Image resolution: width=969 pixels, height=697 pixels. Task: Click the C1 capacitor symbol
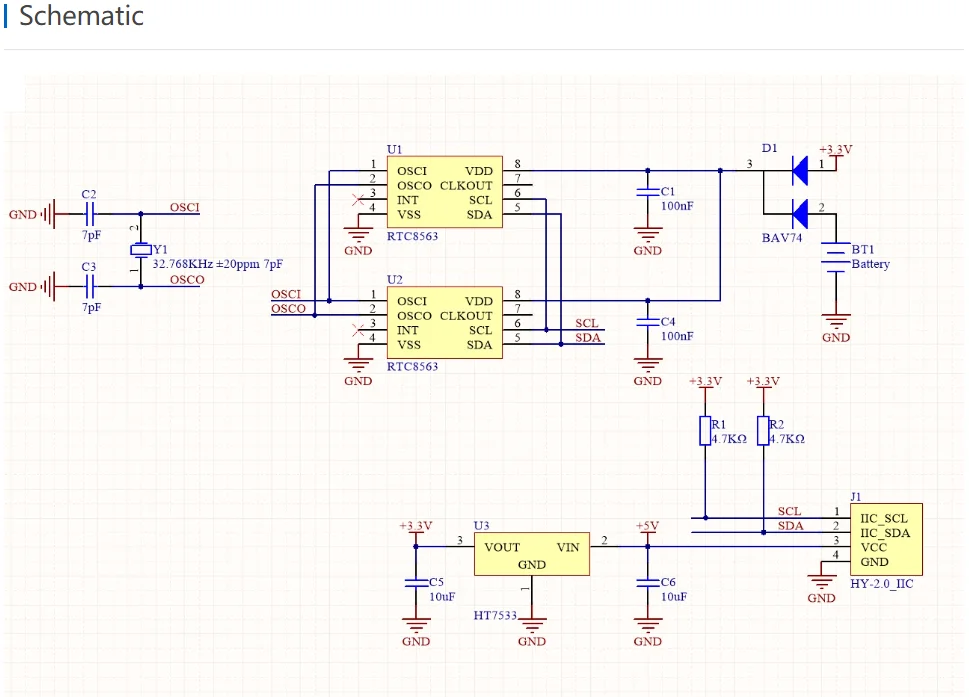648,192
